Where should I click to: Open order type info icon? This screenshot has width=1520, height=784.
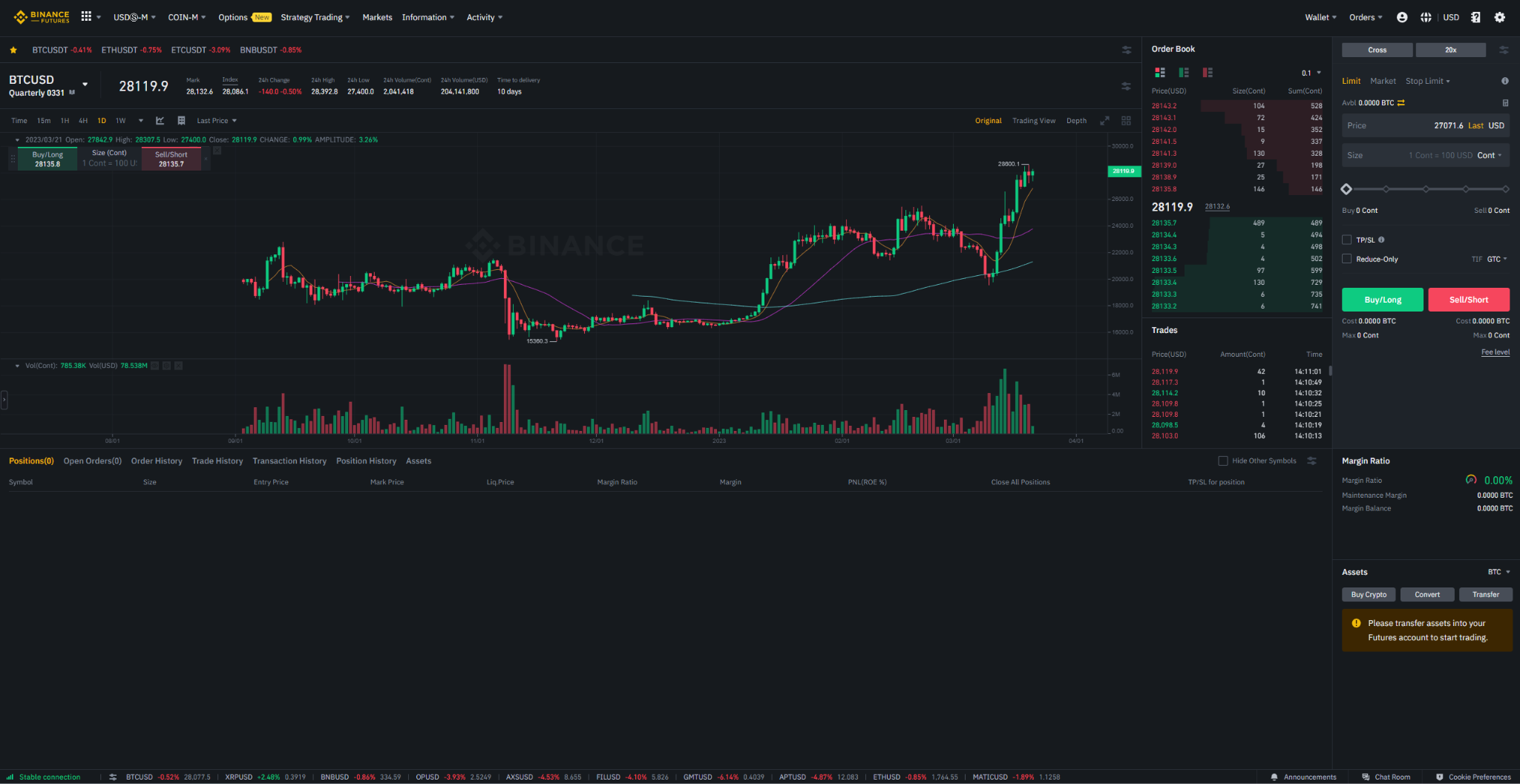(1505, 81)
